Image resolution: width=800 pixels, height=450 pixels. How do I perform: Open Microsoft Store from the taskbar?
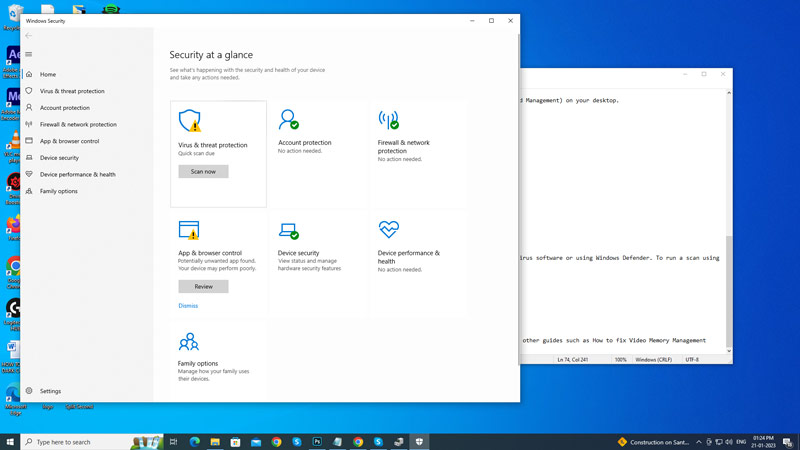pyautogui.click(x=235, y=442)
